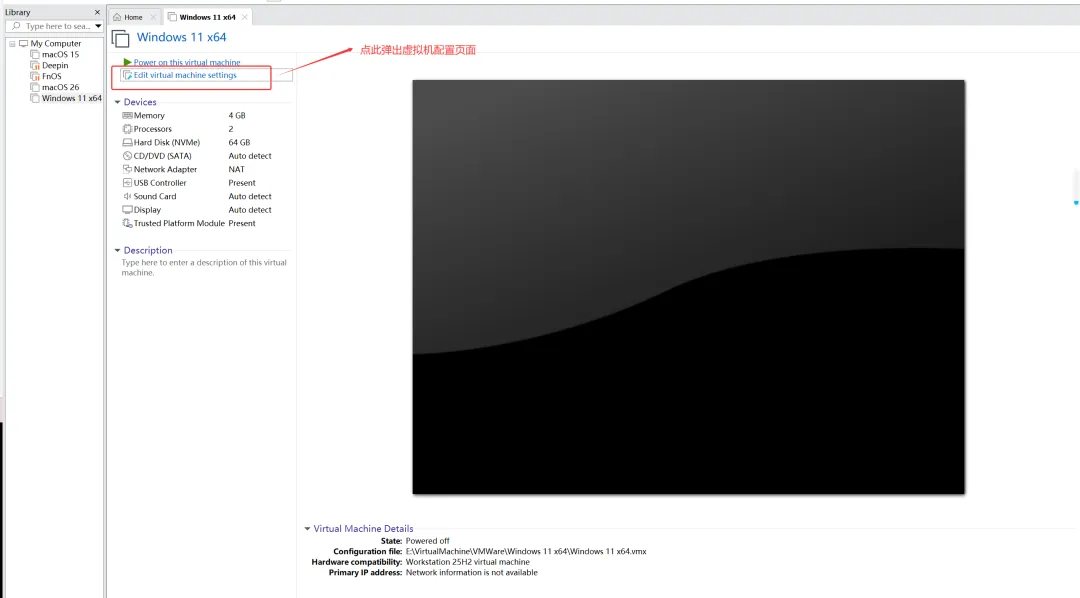The height and width of the screenshot is (598, 1080).
Task: Select FnOS in the library
Action: pos(52,76)
